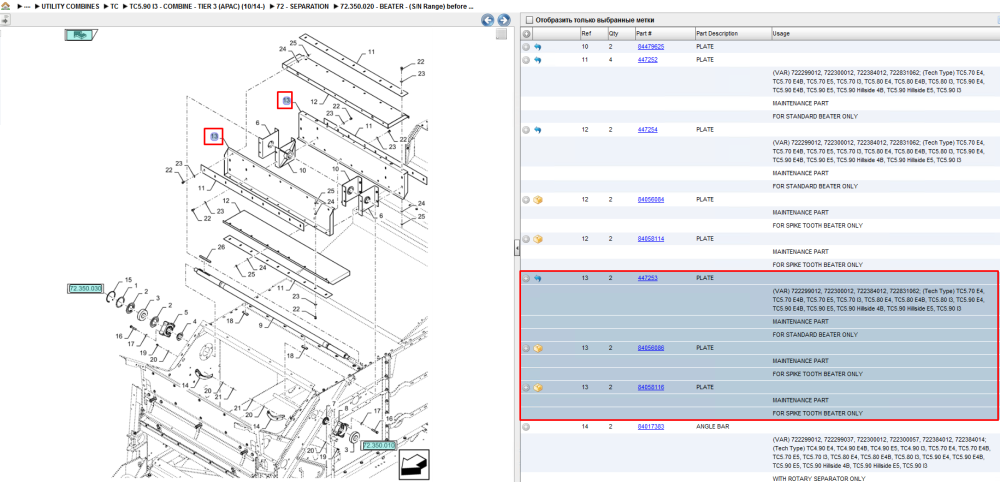This screenshot has width=1000, height=482.
Task: Open part number link 447254
Action: [x=647, y=130]
